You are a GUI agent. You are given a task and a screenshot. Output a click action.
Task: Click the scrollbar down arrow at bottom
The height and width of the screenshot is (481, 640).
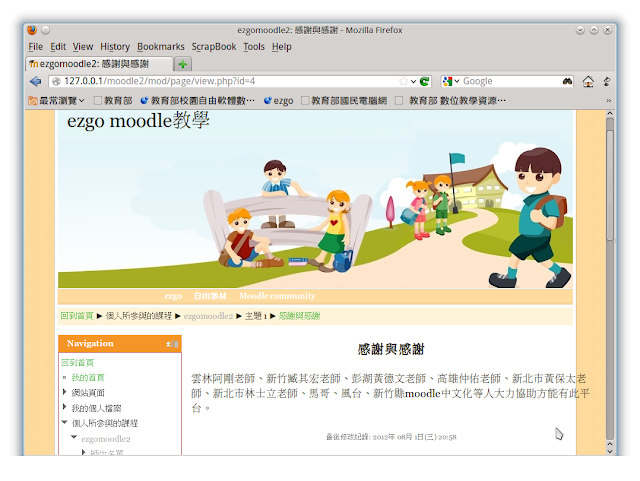(x=610, y=451)
